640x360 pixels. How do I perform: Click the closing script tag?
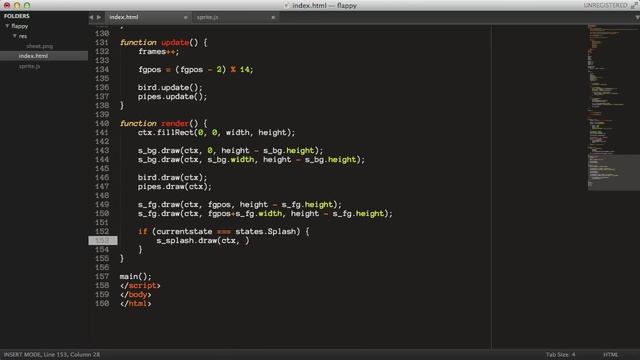pos(140,285)
